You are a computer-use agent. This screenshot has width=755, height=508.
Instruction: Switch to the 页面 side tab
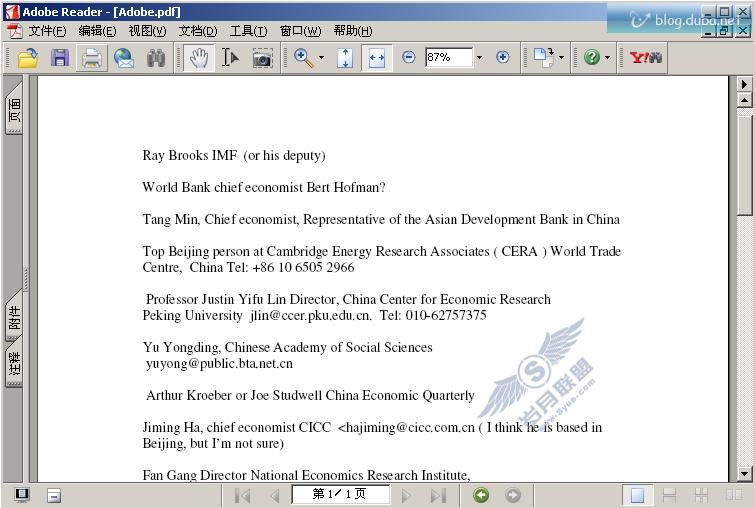(14, 110)
